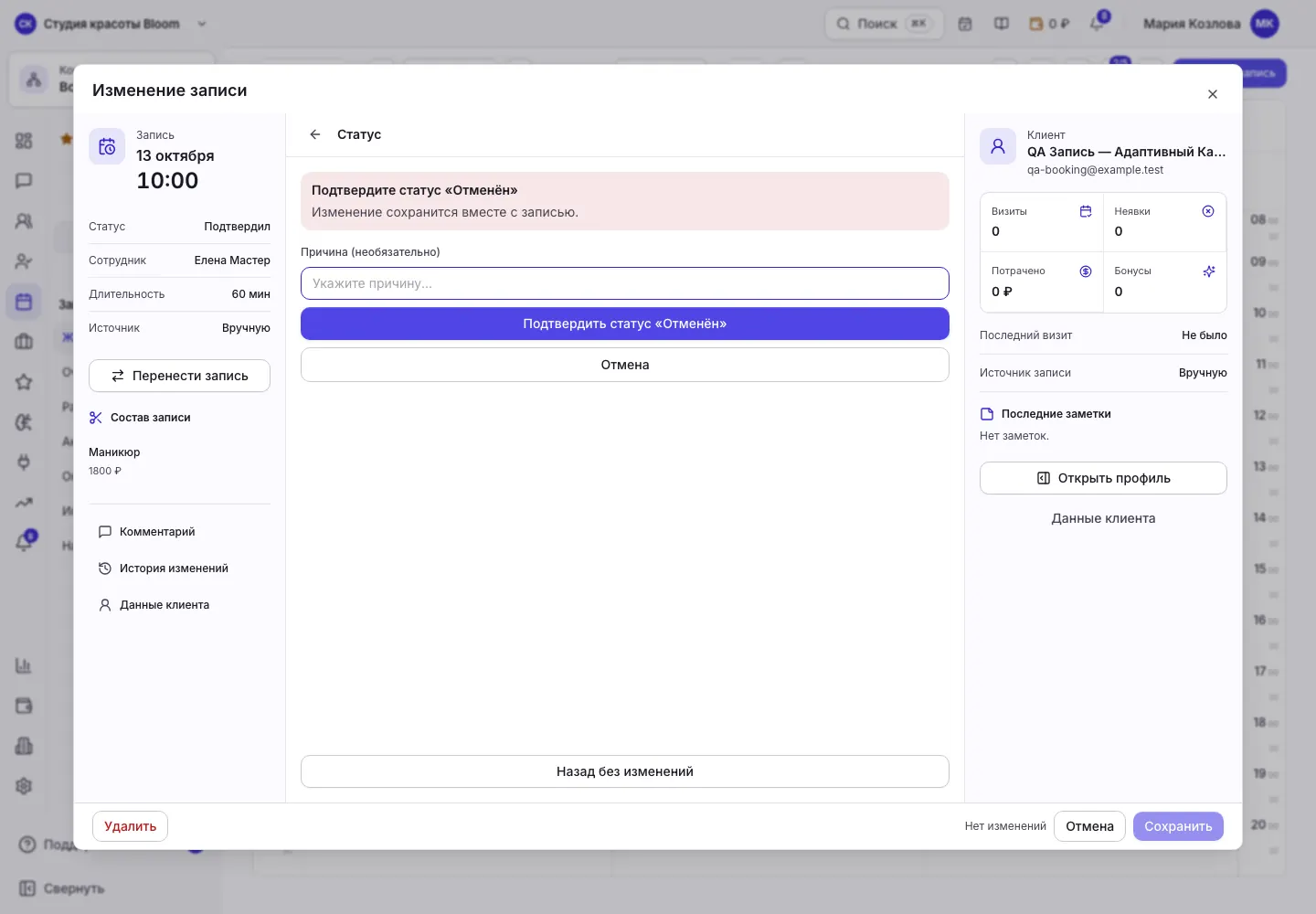1316x914 pixels.
Task: Click the status value Подтвердил
Action: tap(237, 227)
